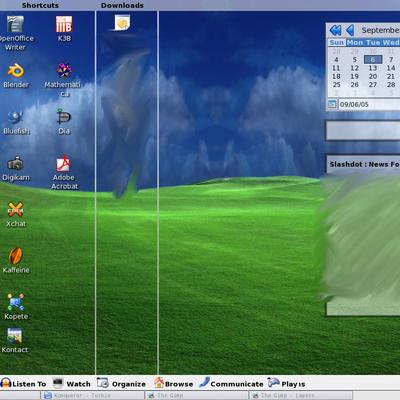Click the Sun weekday header
Viewport: 400px width, 400px height.
coord(336,43)
